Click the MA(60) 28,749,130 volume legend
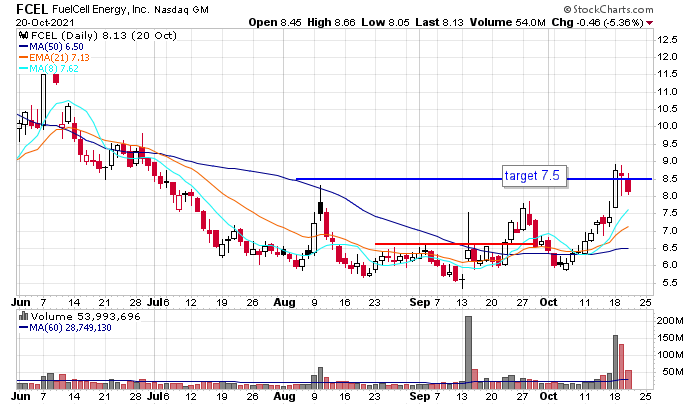 tap(70, 328)
